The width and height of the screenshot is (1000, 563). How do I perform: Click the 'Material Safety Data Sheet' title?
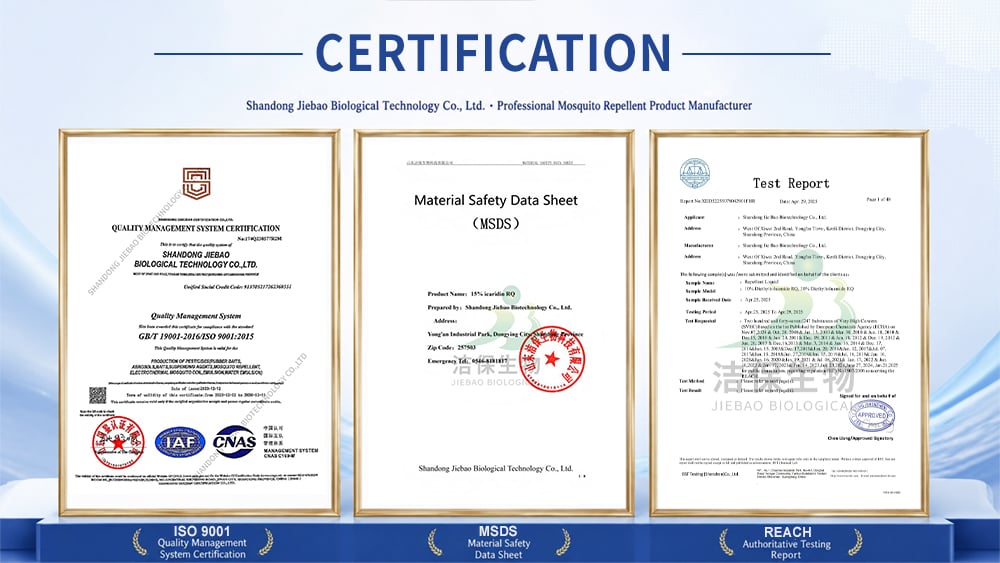(x=496, y=200)
